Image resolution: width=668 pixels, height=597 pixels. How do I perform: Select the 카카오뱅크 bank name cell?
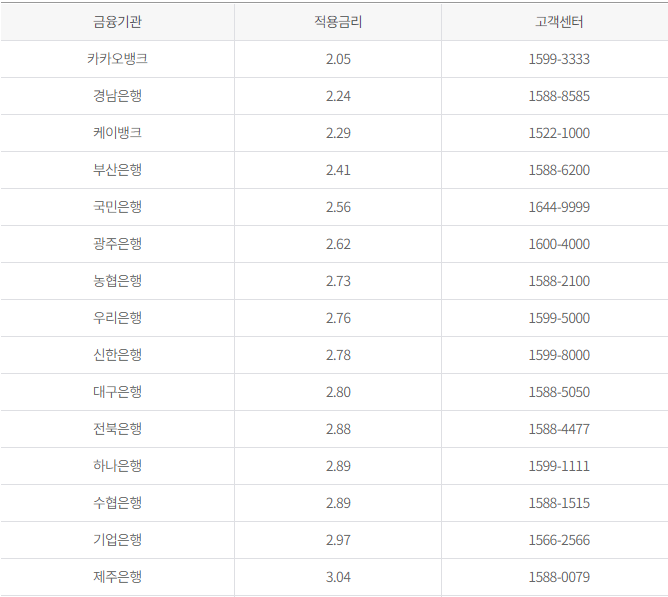(117, 59)
